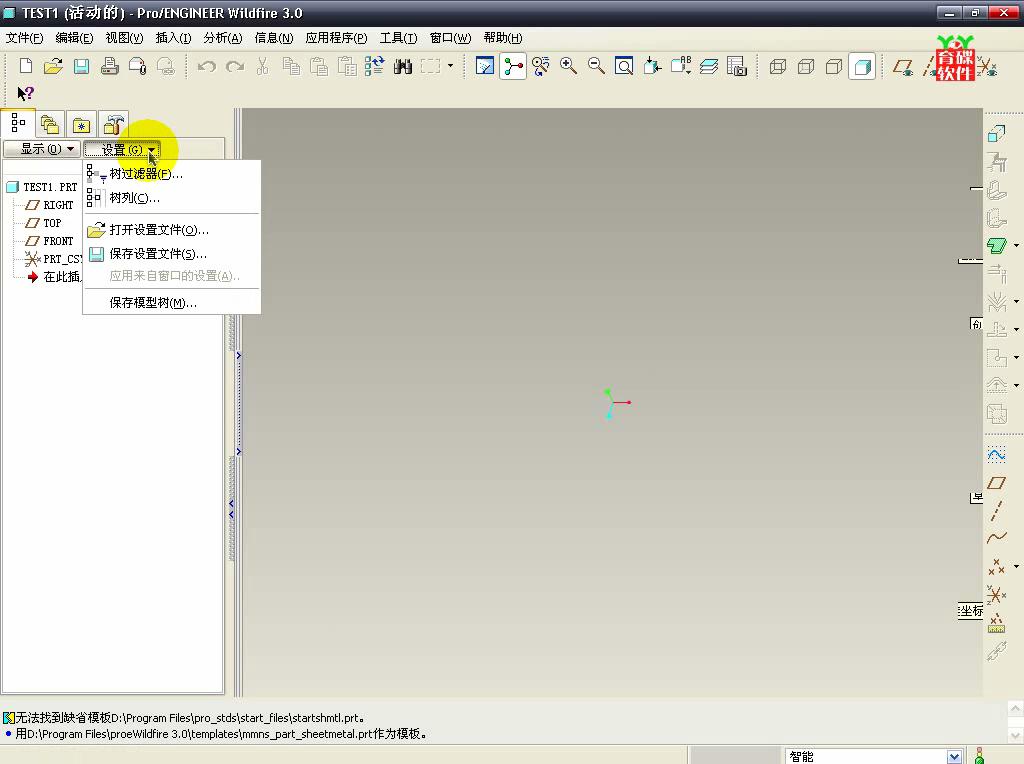Select the FRONT datum plane in tree
1024x764 pixels.
tap(50, 241)
